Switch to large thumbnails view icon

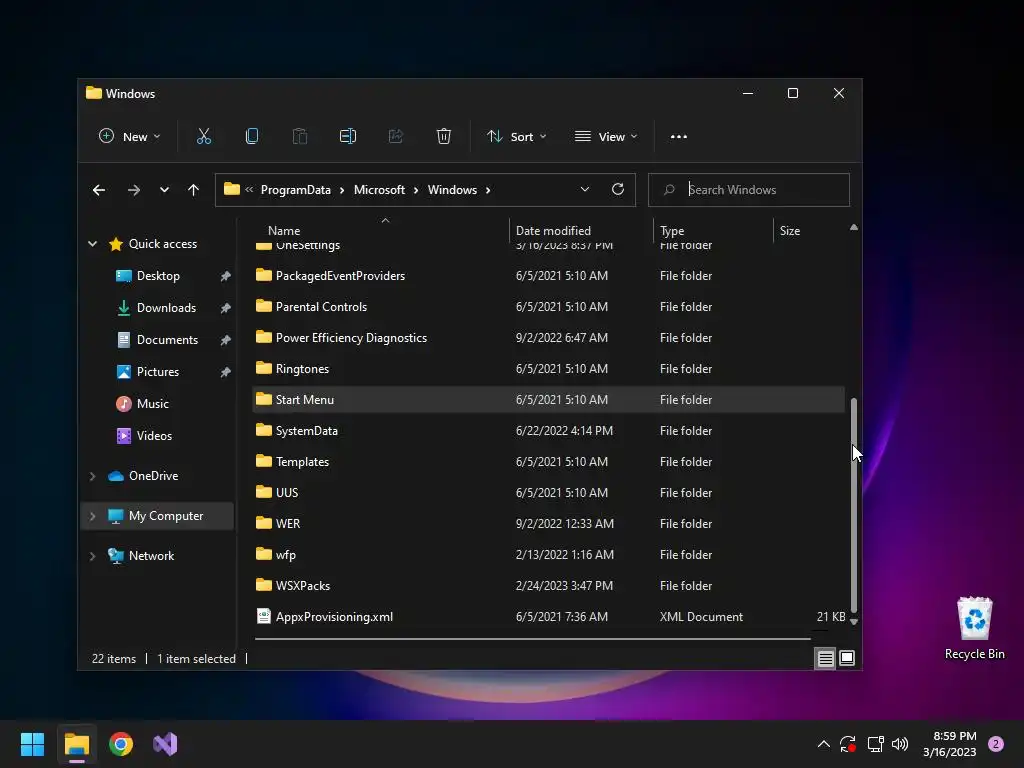pyautogui.click(x=847, y=658)
